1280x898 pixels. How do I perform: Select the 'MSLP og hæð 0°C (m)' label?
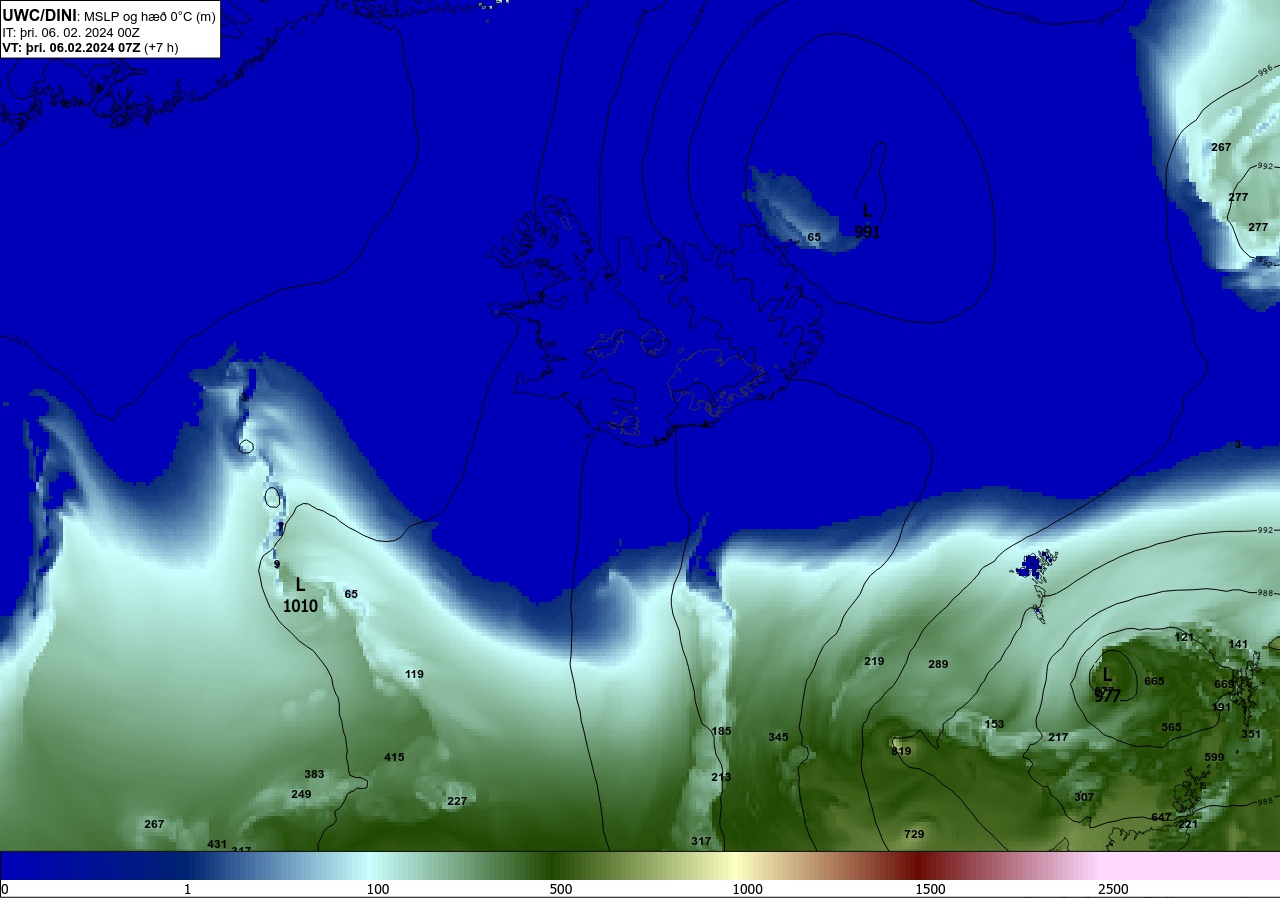click(149, 16)
